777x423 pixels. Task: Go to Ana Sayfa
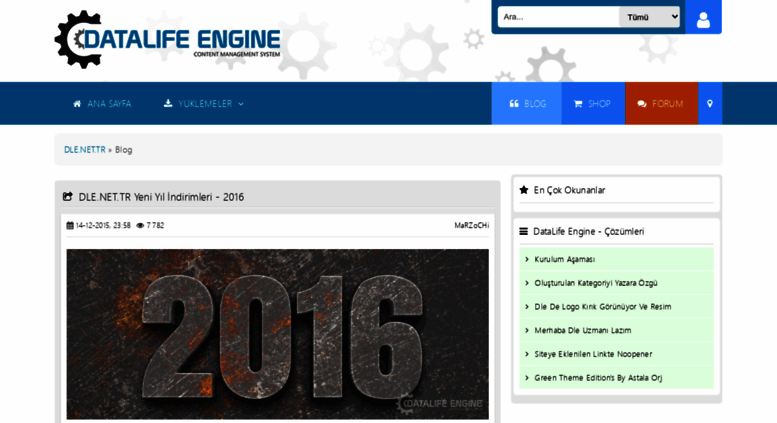[x=102, y=104]
